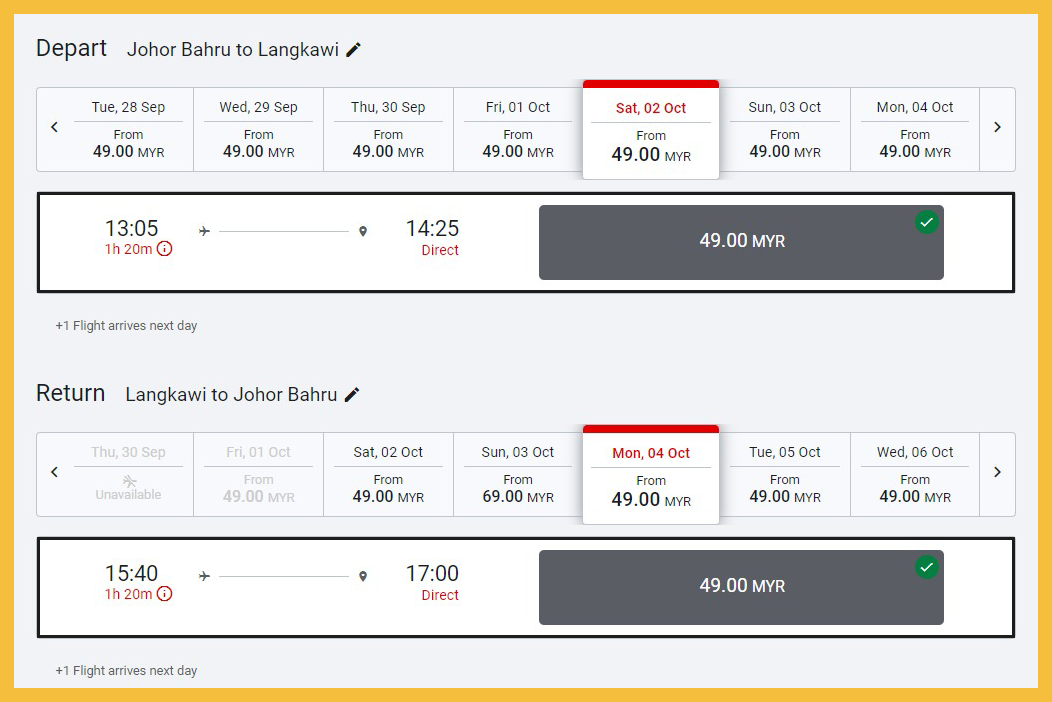Choose Tue, 05 Oct return date
This screenshot has height=702, width=1052.
pos(785,475)
